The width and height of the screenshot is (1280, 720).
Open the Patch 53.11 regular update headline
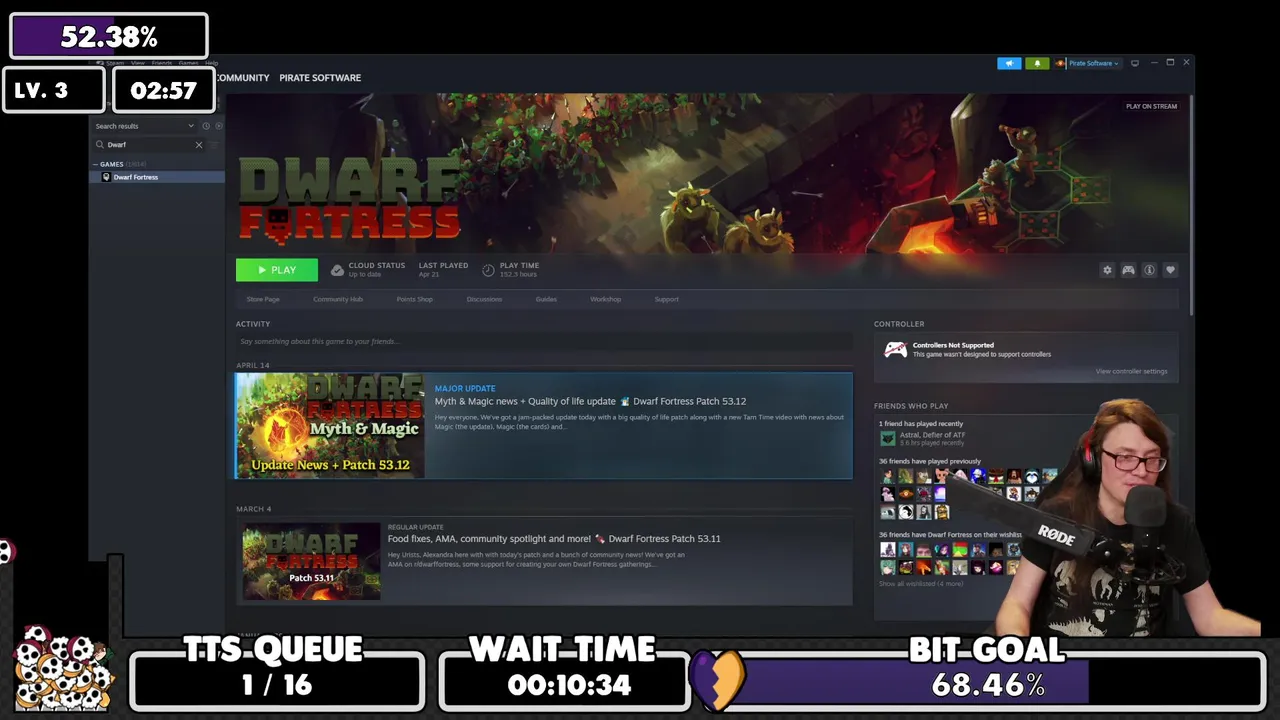point(554,538)
